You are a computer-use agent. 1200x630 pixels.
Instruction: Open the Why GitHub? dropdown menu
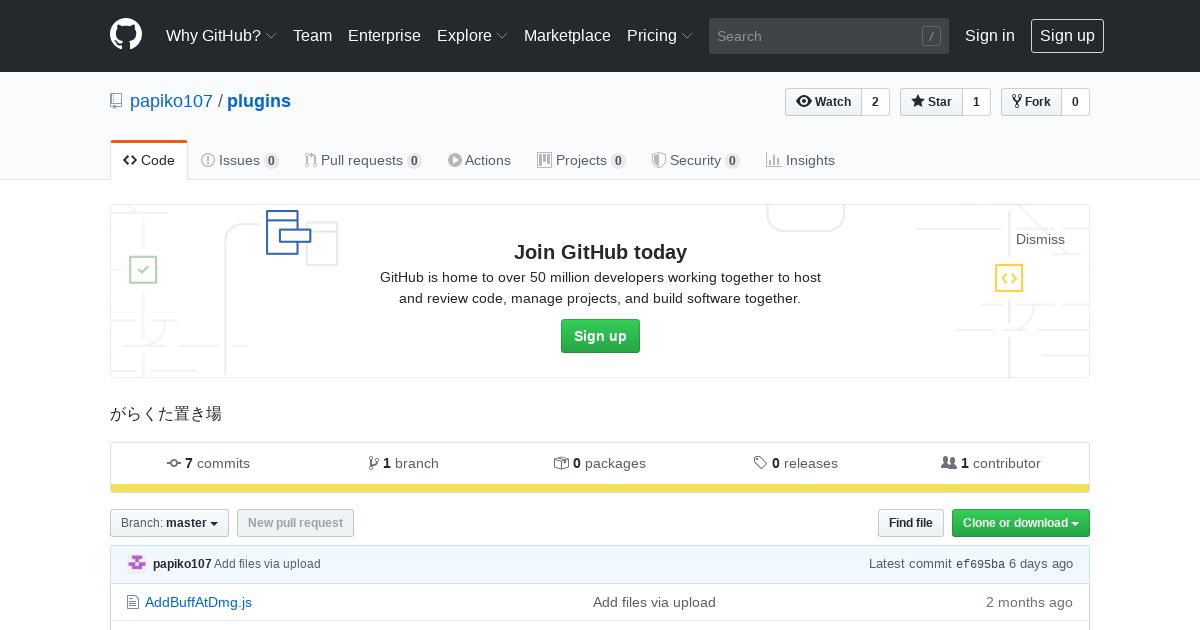pos(221,35)
